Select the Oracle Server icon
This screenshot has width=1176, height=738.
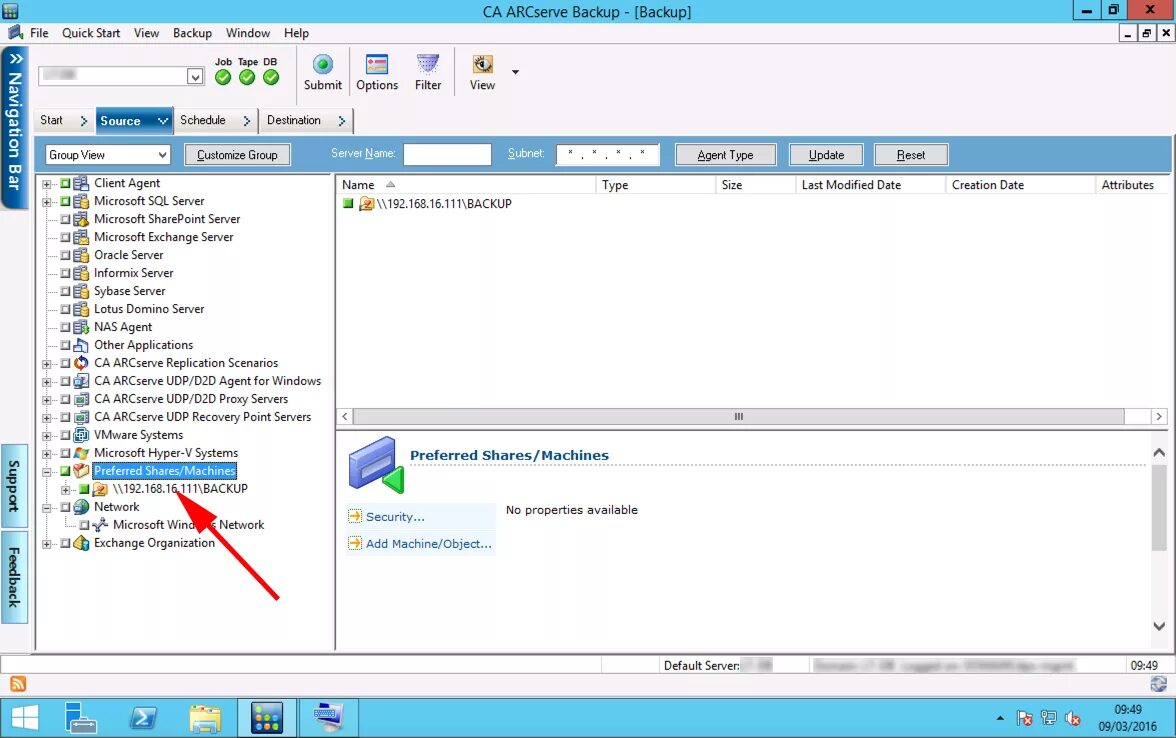point(81,255)
